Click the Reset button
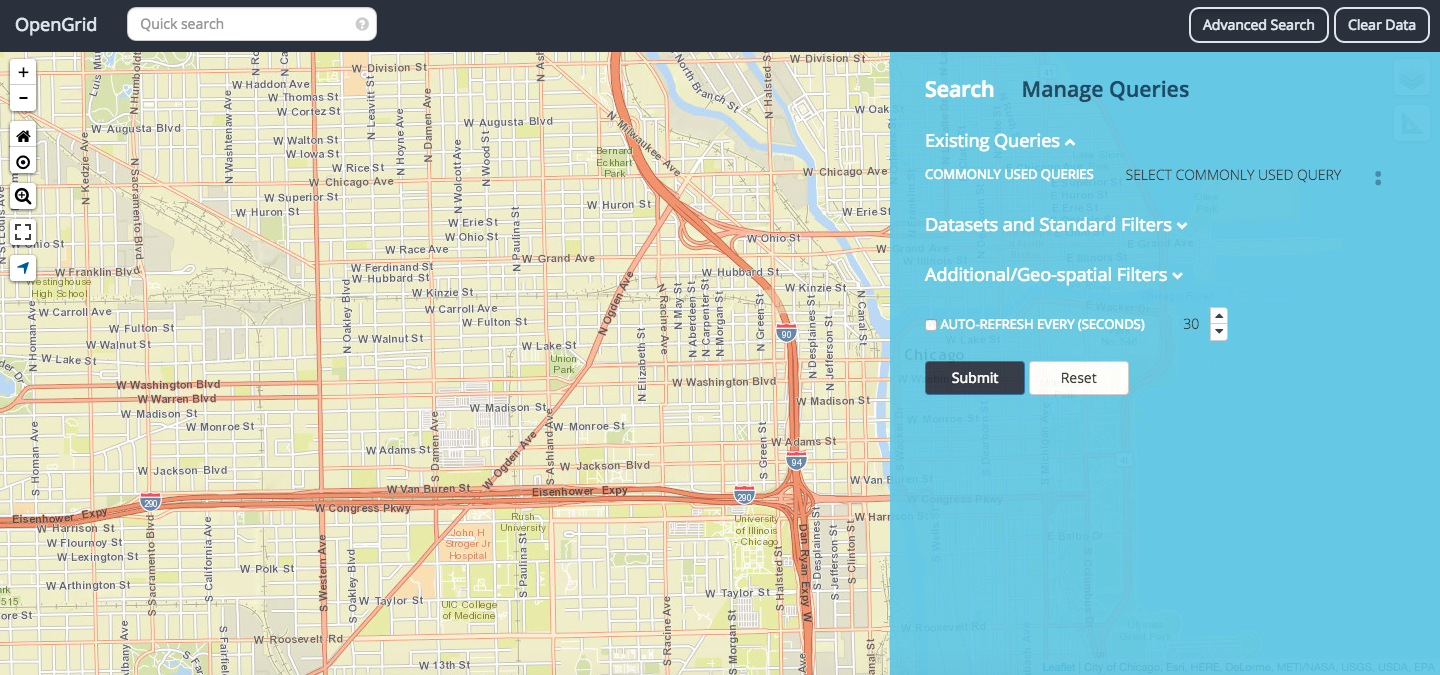 1078,378
